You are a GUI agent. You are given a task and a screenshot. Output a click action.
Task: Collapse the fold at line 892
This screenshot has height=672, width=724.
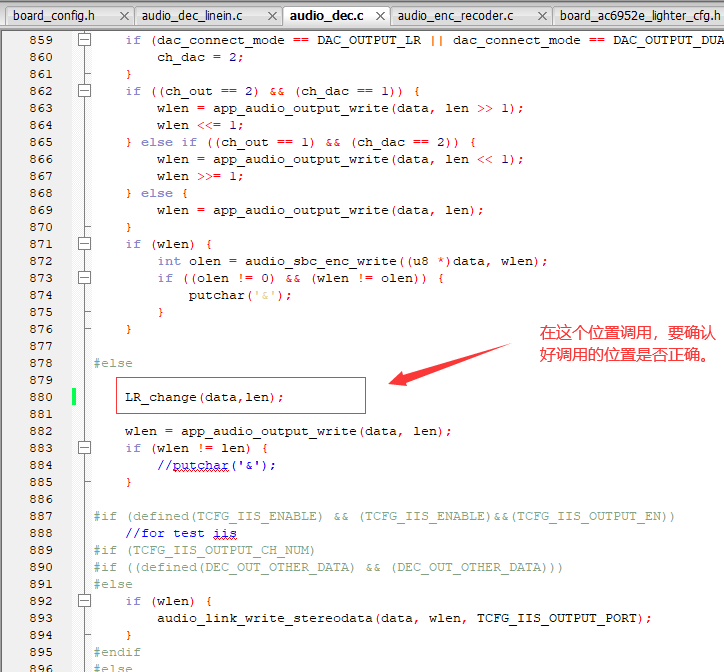[84, 600]
